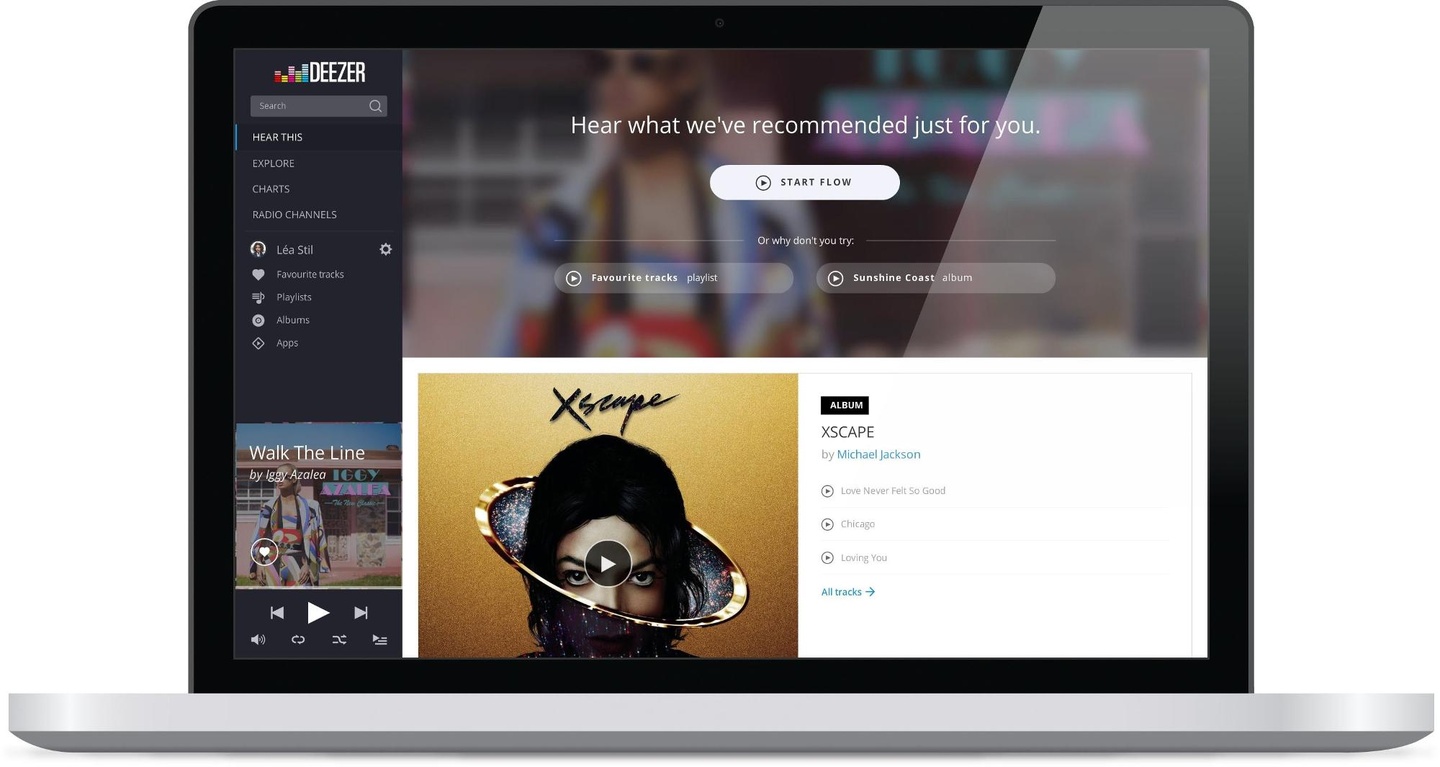Open the Michael Jackson artist link
This screenshot has height=767, width=1440.
pyautogui.click(x=879, y=454)
